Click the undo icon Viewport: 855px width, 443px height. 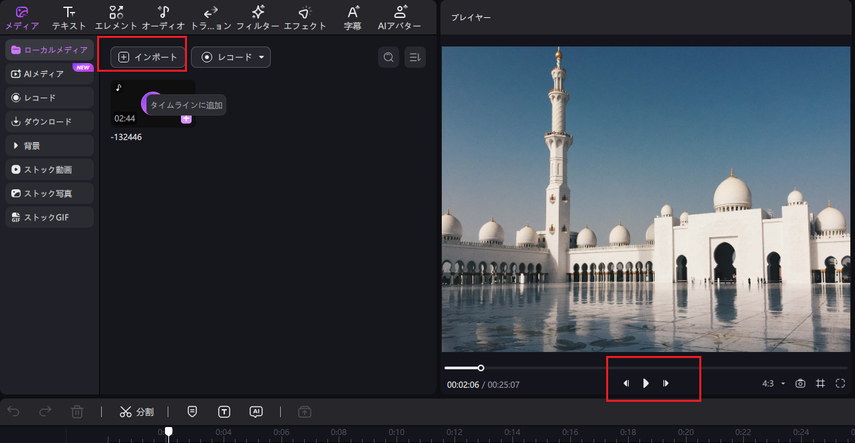[13, 412]
